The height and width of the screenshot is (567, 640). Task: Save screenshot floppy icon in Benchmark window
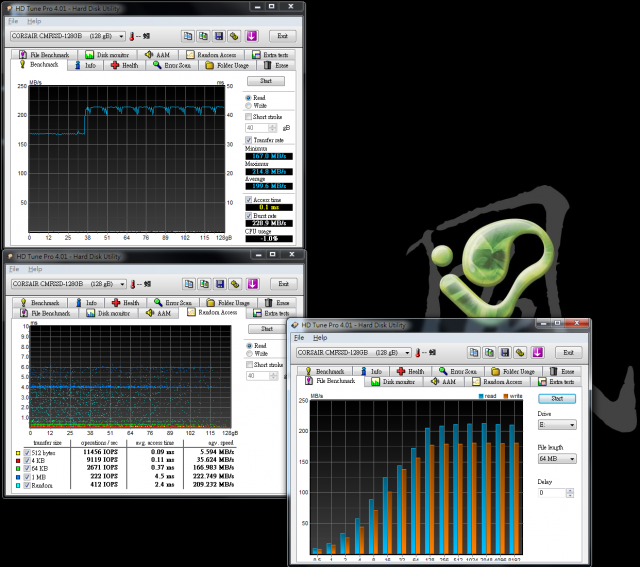pos(219,36)
